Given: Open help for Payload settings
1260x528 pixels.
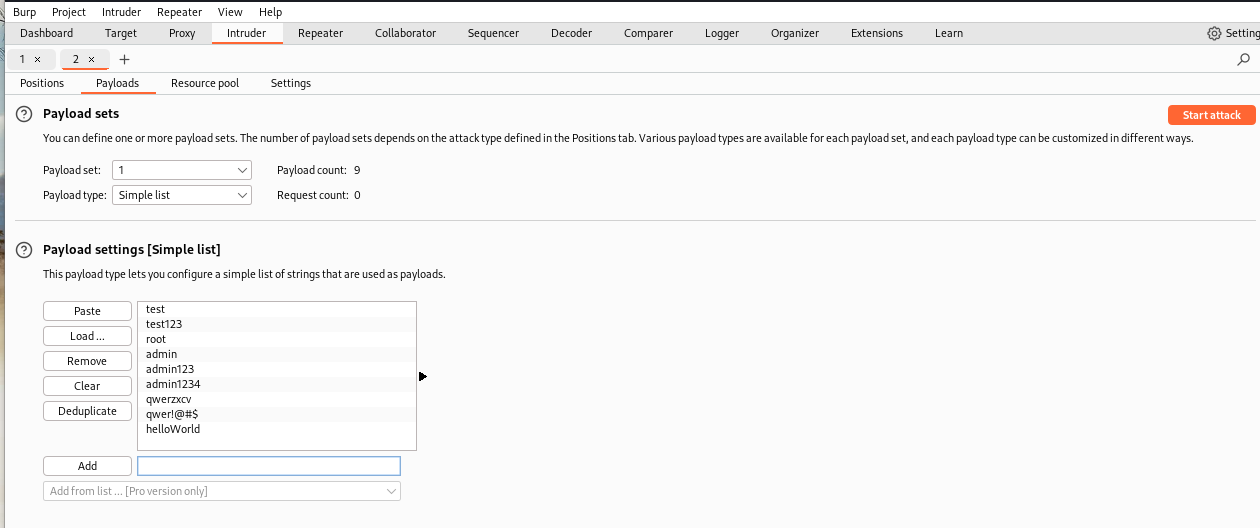Looking at the screenshot, I should click(25, 249).
